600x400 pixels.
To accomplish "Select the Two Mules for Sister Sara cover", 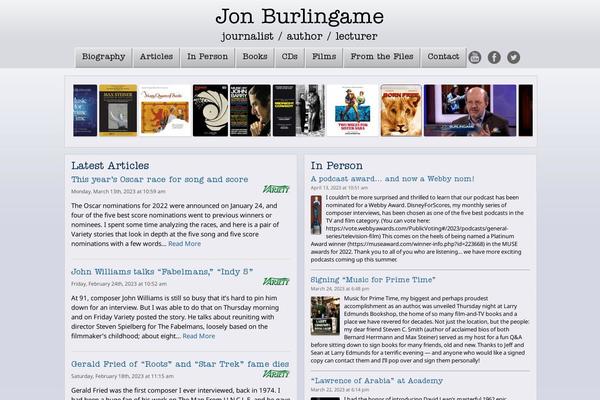I will coord(352,110).
